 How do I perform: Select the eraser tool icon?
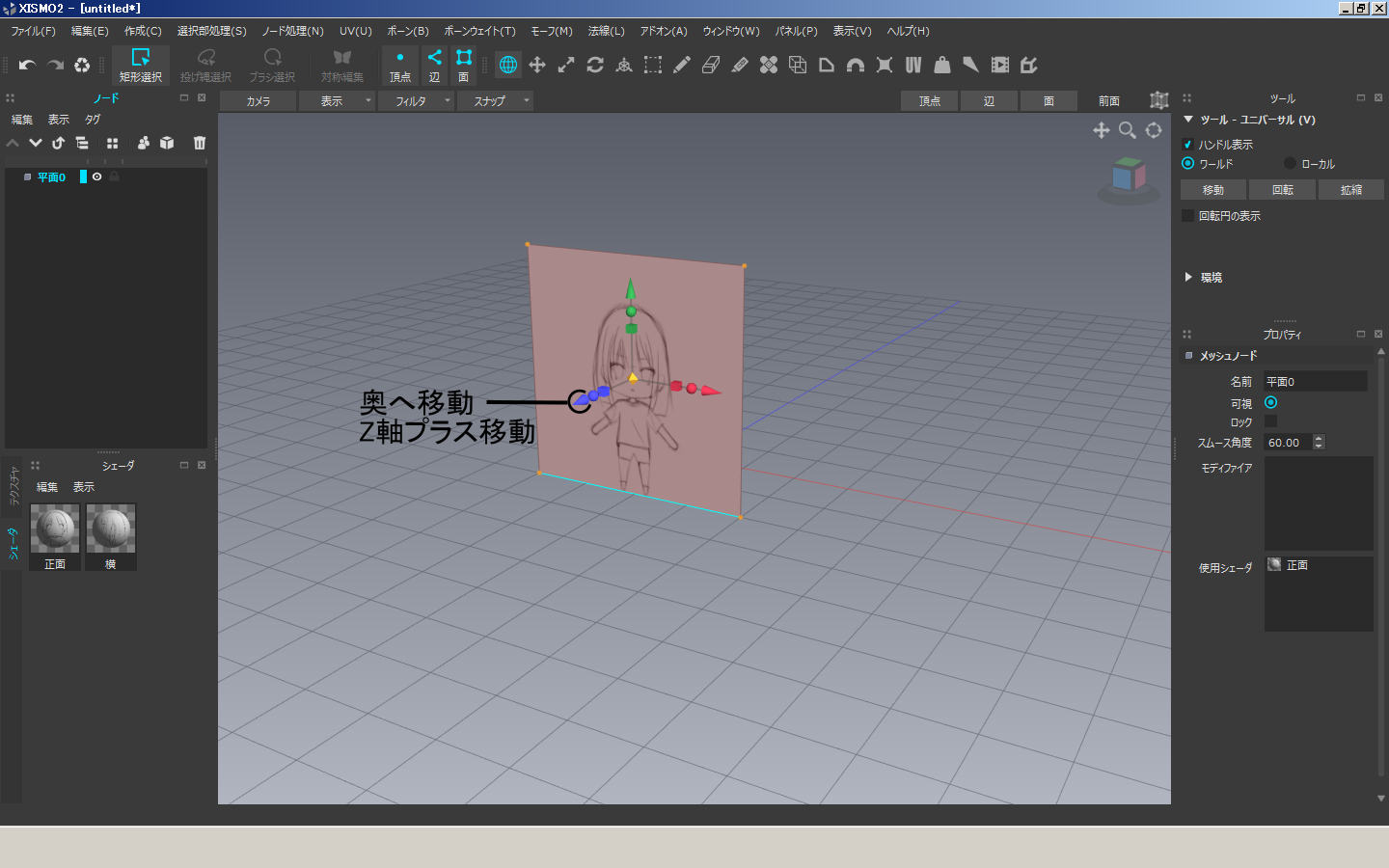pos(711,65)
